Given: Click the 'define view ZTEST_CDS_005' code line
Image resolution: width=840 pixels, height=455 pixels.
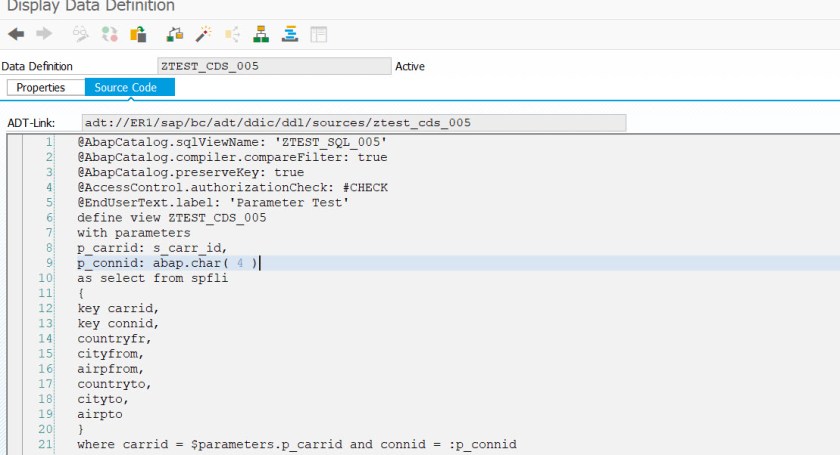Looking at the screenshot, I should click(172, 217).
